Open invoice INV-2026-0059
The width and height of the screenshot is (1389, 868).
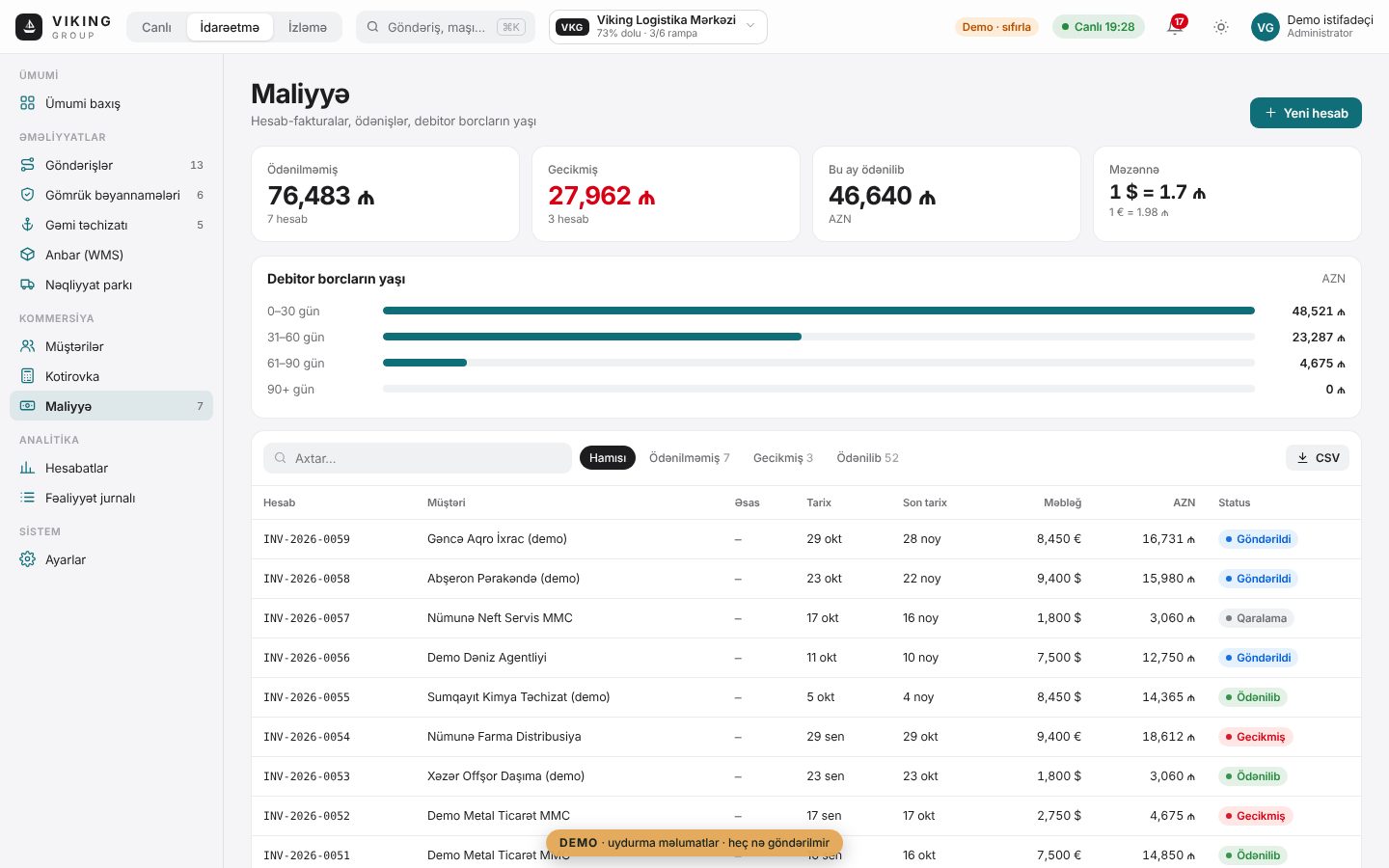coord(307,539)
